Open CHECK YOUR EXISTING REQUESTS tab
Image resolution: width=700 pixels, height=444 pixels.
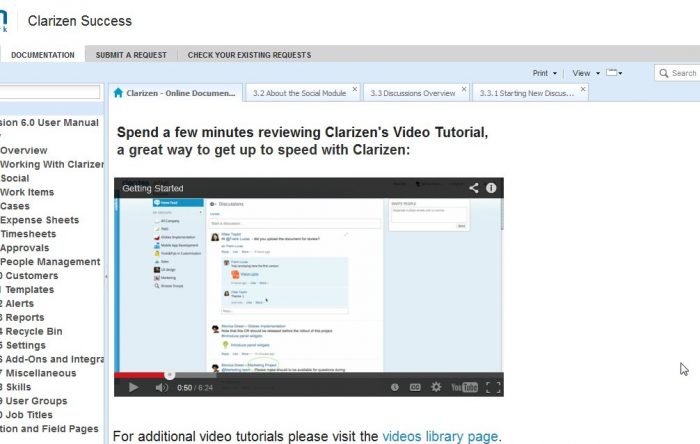[x=250, y=55]
